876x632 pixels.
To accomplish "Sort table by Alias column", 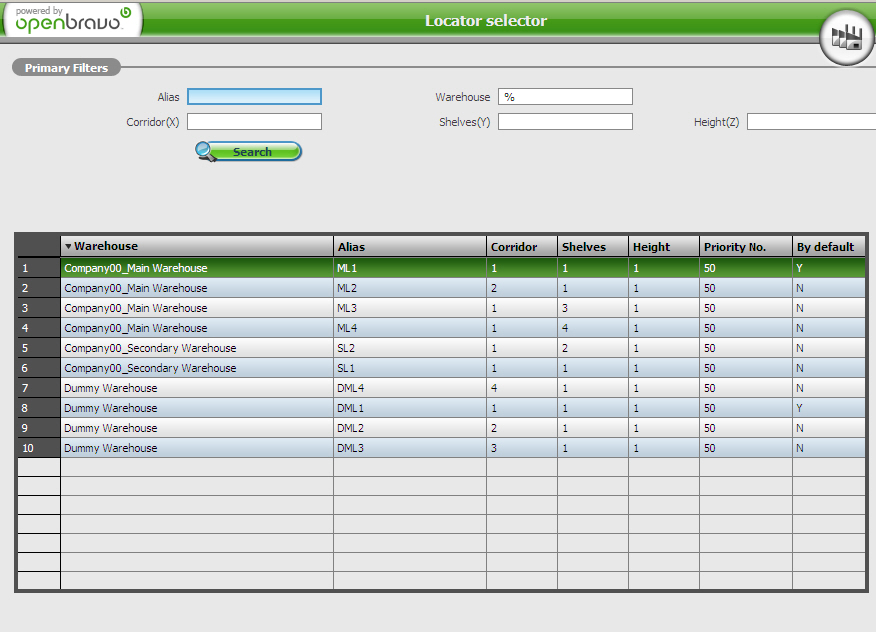I will click(x=409, y=247).
